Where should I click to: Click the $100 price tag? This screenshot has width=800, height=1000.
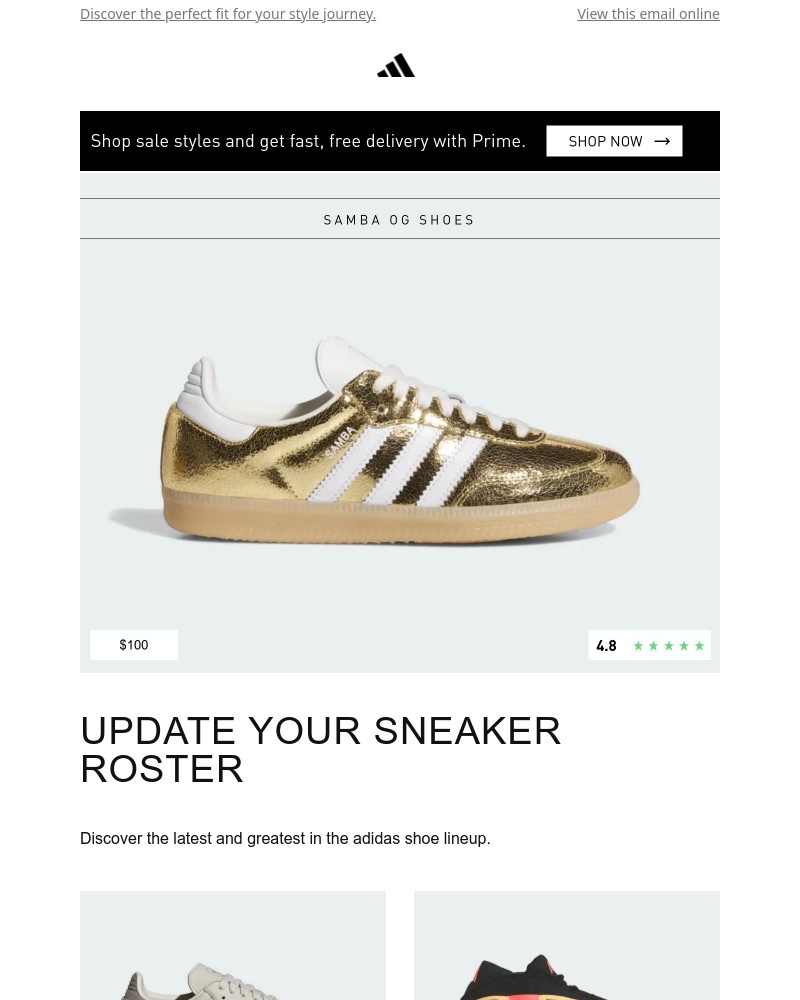(134, 645)
